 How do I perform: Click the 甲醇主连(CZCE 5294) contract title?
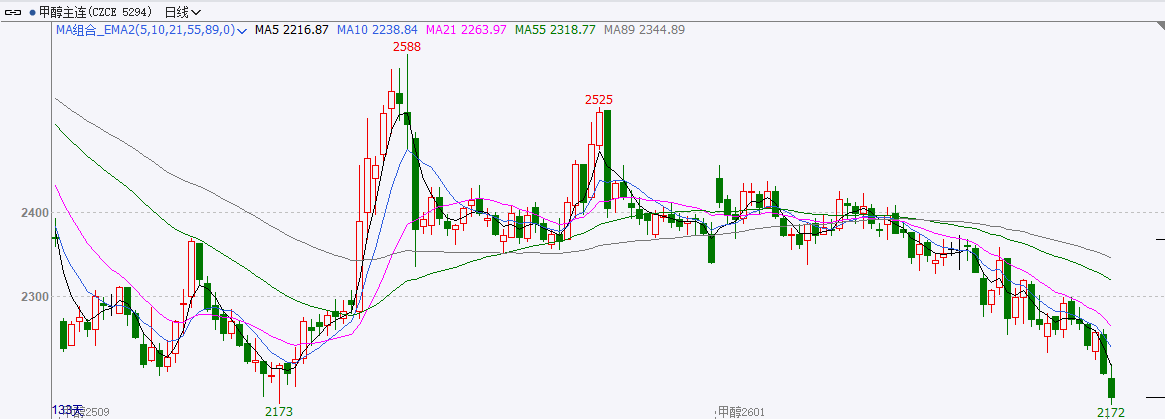click(96, 12)
